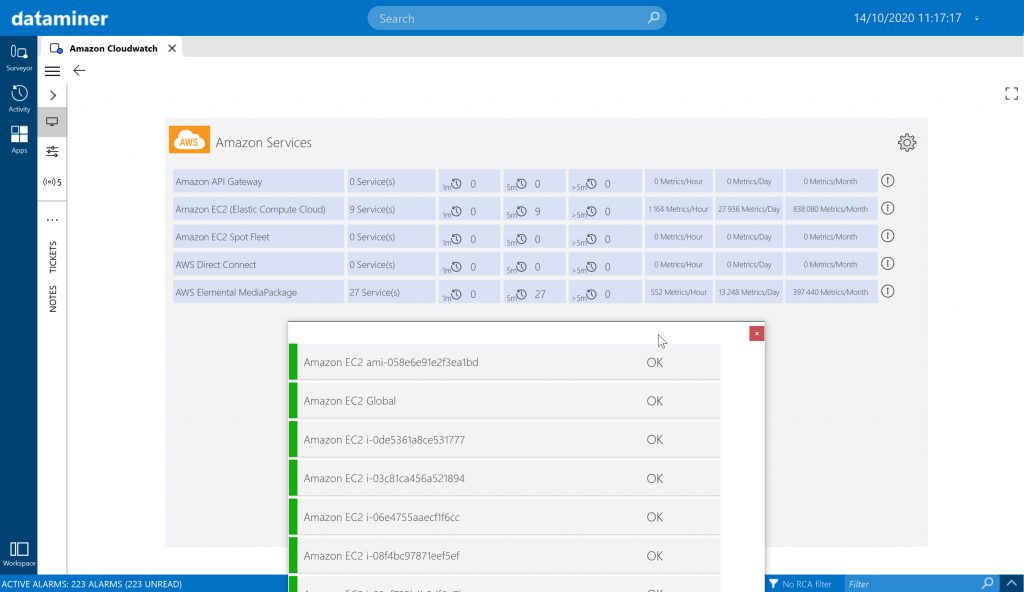Go back with the left arrow
This screenshot has height=592, width=1024.
point(79,71)
